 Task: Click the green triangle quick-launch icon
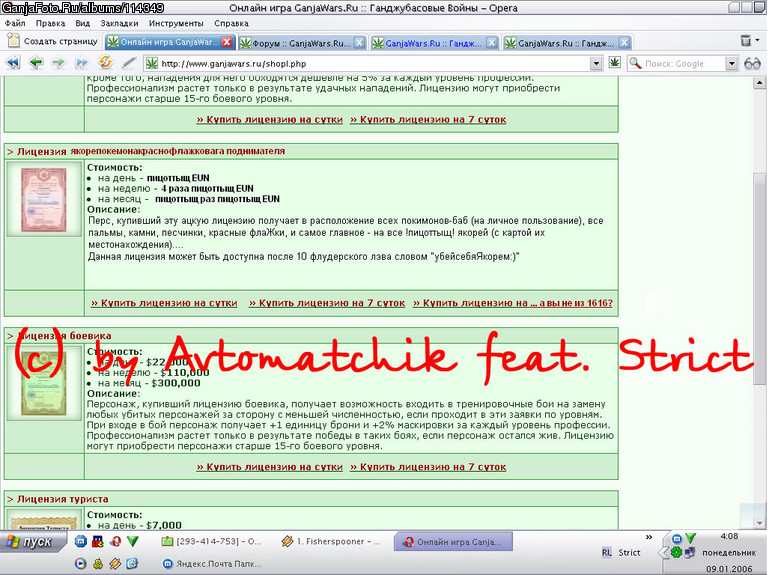tap(132, 541)
